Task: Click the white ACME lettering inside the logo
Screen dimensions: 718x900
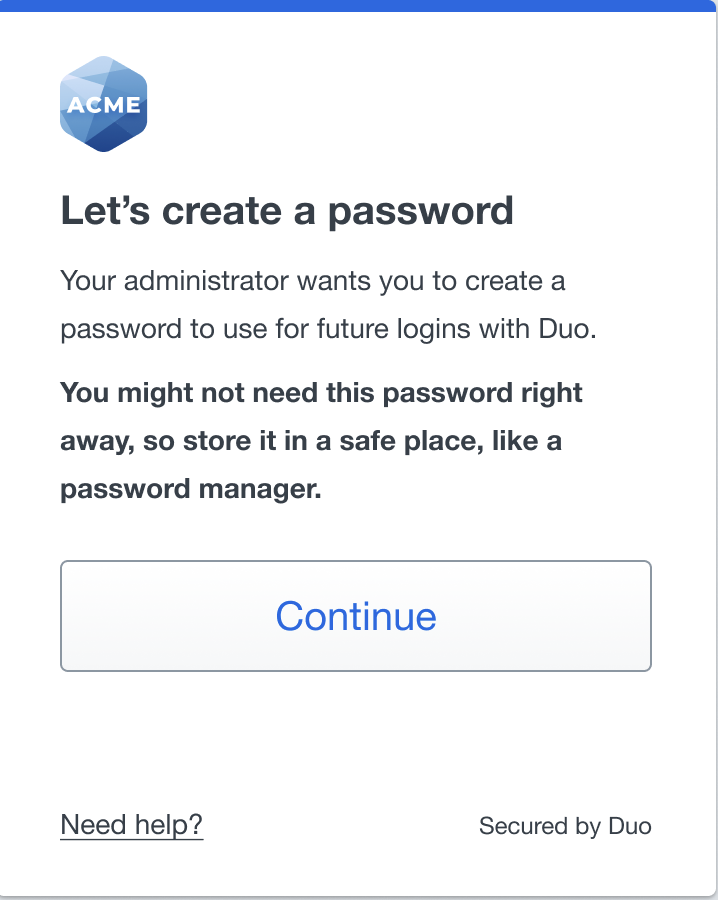Action: click(x=103, y=106)
